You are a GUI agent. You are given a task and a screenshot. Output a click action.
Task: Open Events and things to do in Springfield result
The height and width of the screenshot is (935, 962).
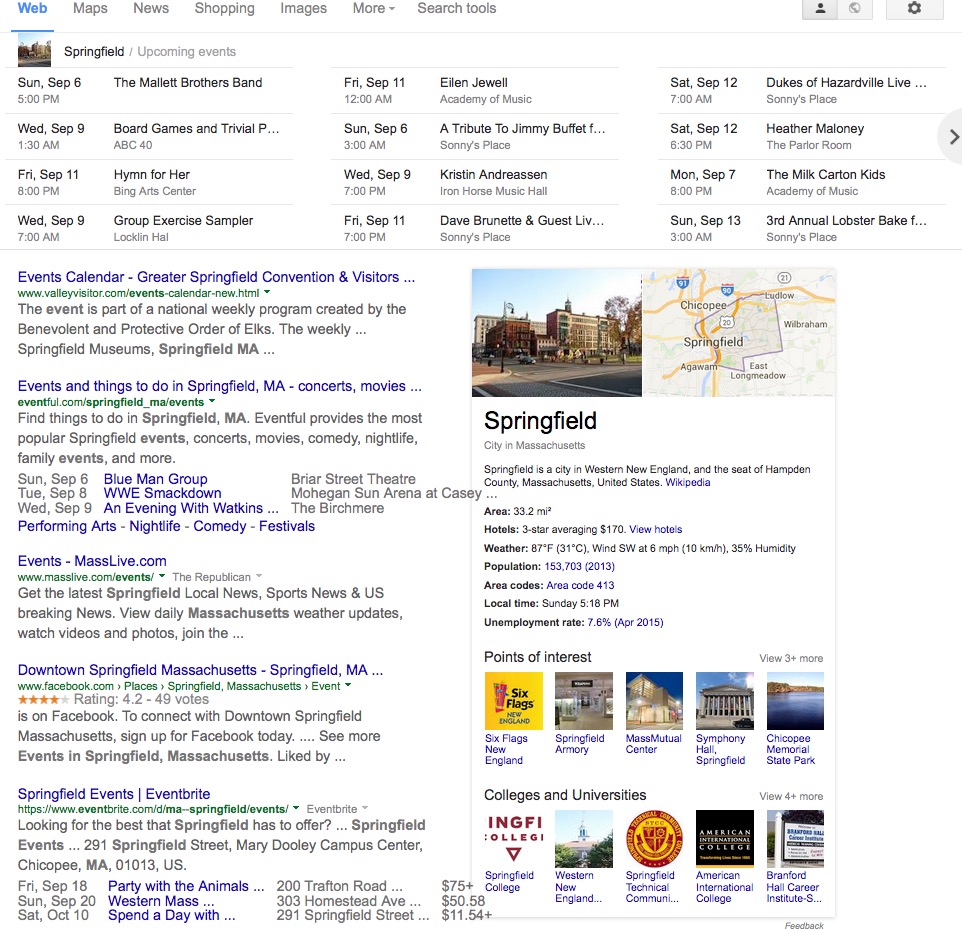pyautogui.click(x=220, y=387)
